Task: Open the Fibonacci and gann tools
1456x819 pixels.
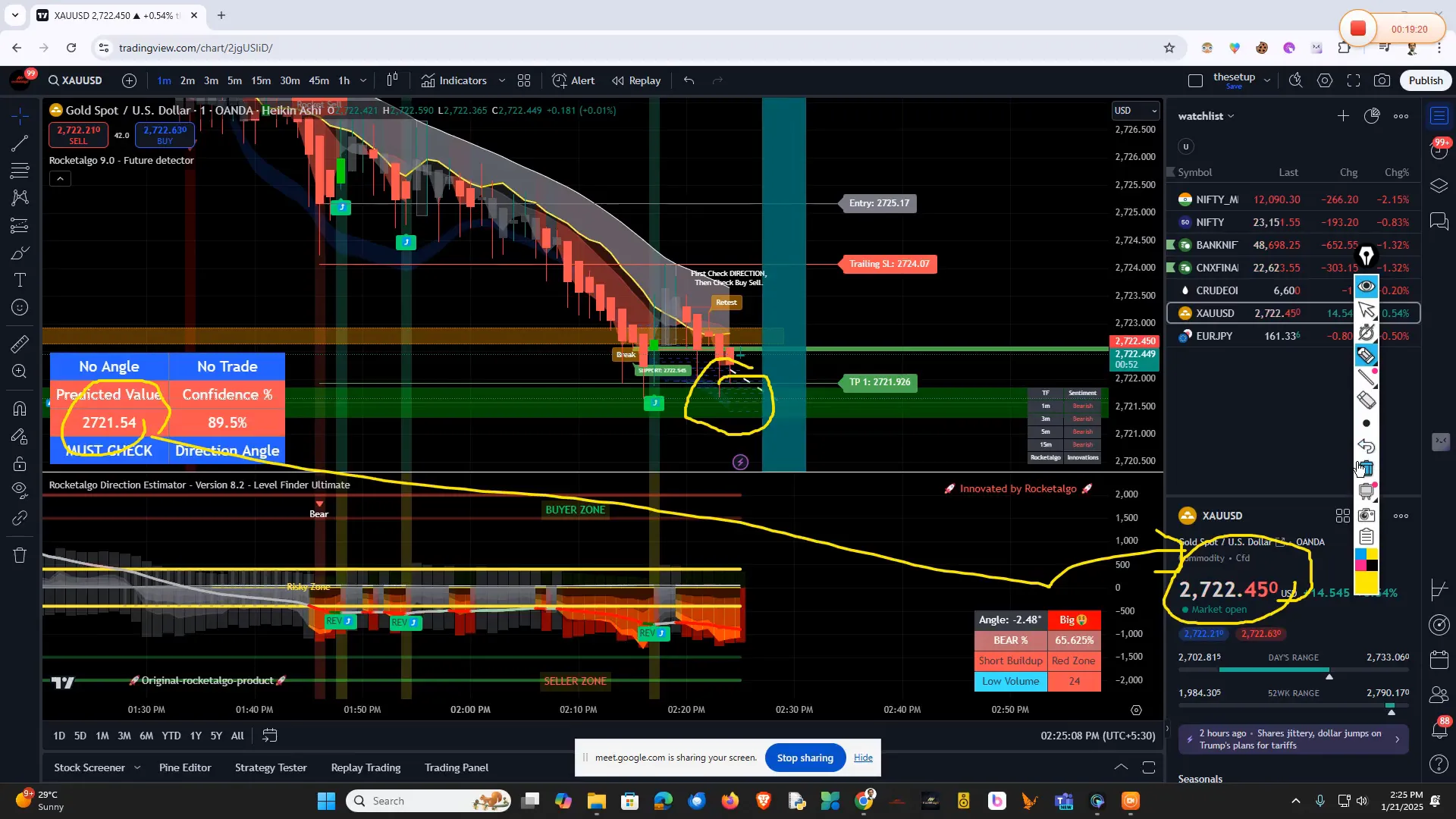Action: click(x=20, y=170)
